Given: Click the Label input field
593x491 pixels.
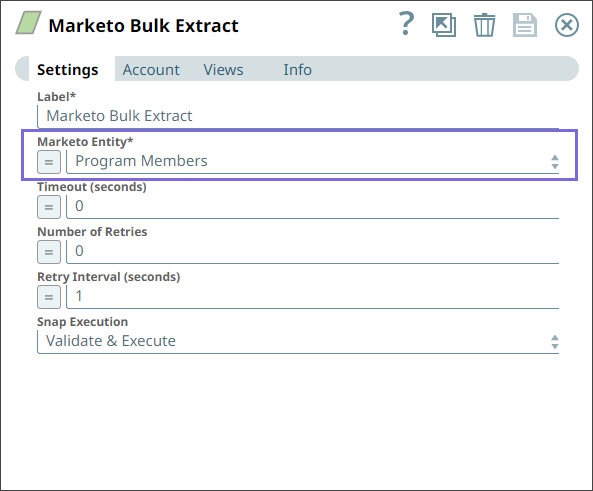Looking at the screenshot, I should pos(298,116).
